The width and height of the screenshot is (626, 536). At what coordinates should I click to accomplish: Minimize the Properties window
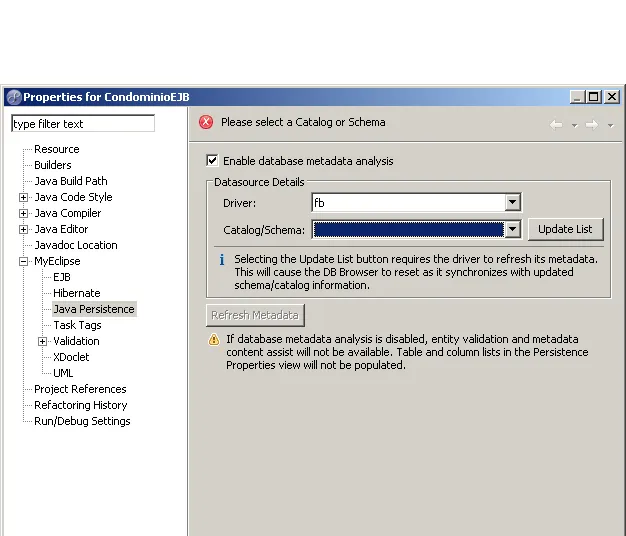click(576, 97)
